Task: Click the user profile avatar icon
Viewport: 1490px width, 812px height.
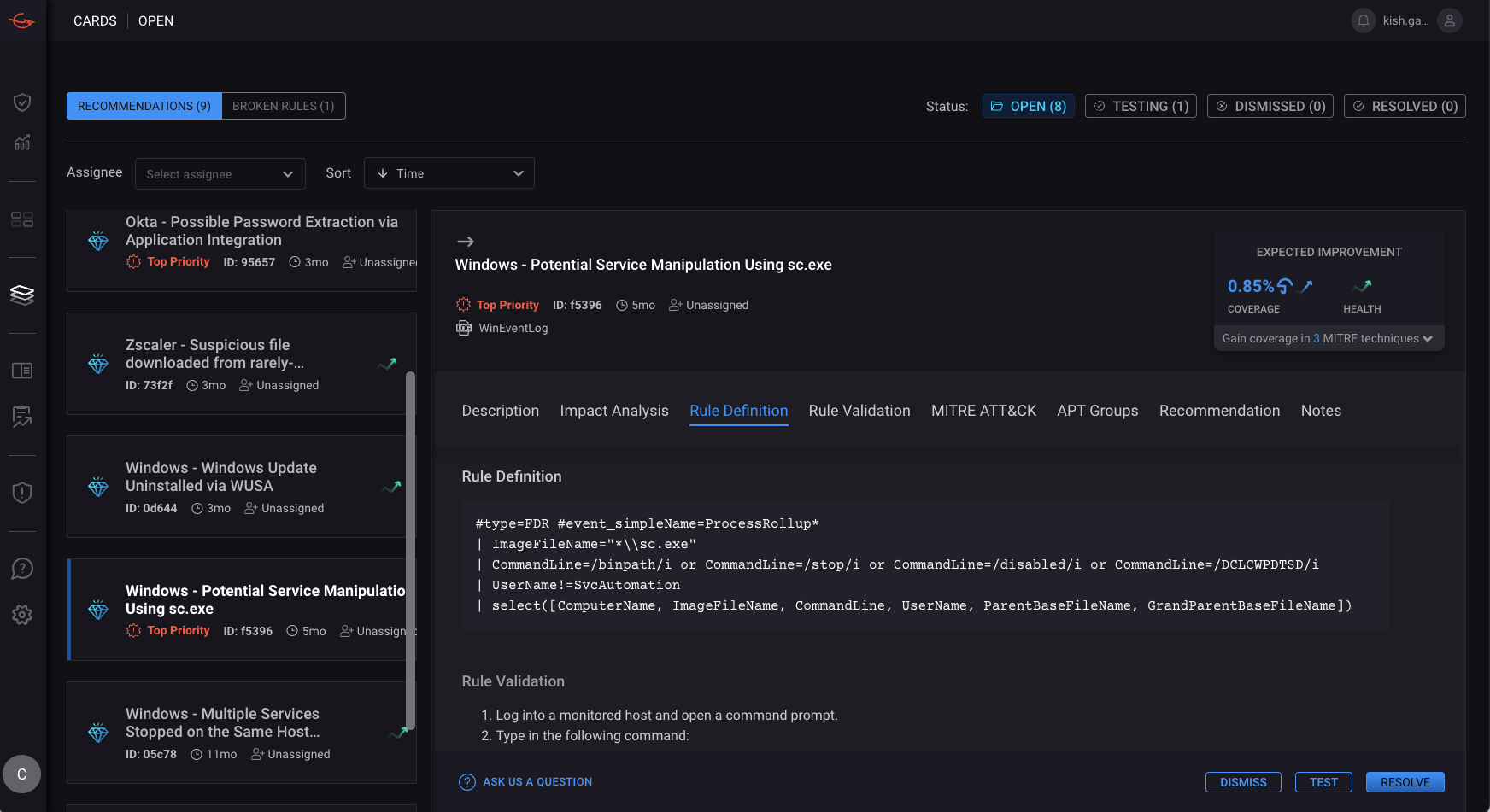Action: [x=1450, y=20]
